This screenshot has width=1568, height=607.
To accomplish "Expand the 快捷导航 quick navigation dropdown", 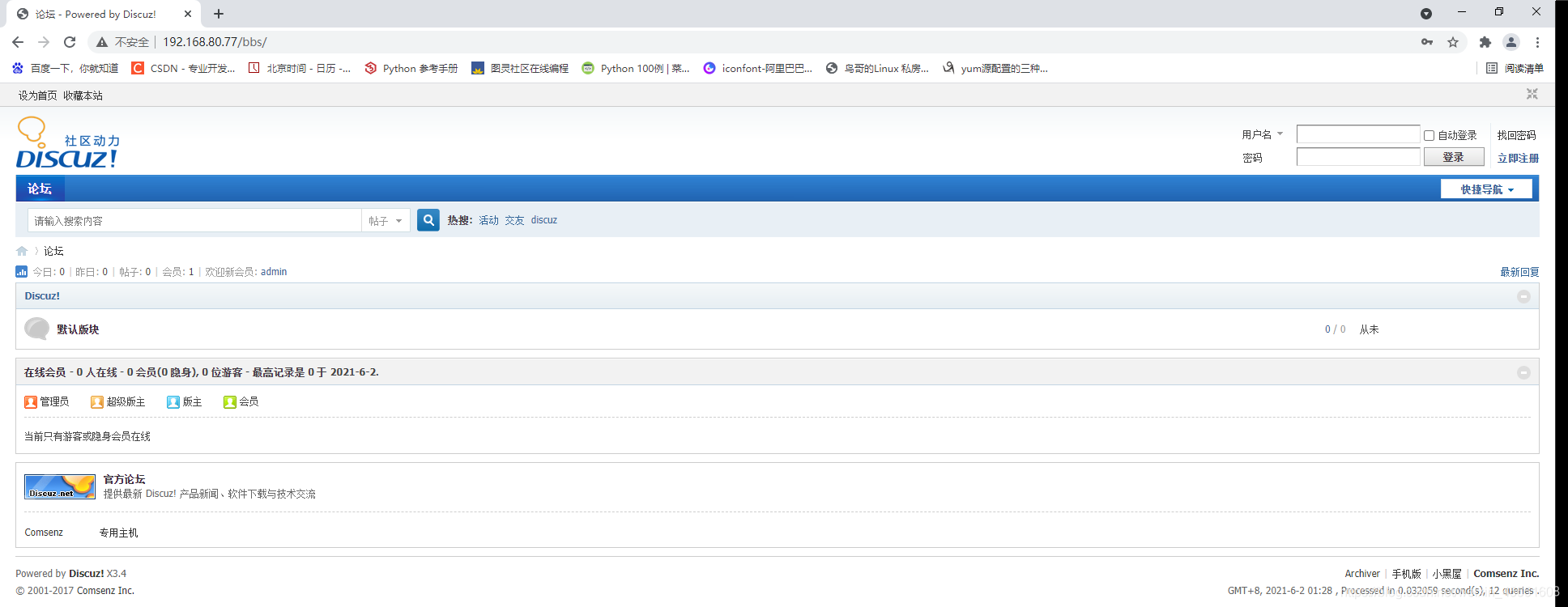I will [x=1486, y=189].
